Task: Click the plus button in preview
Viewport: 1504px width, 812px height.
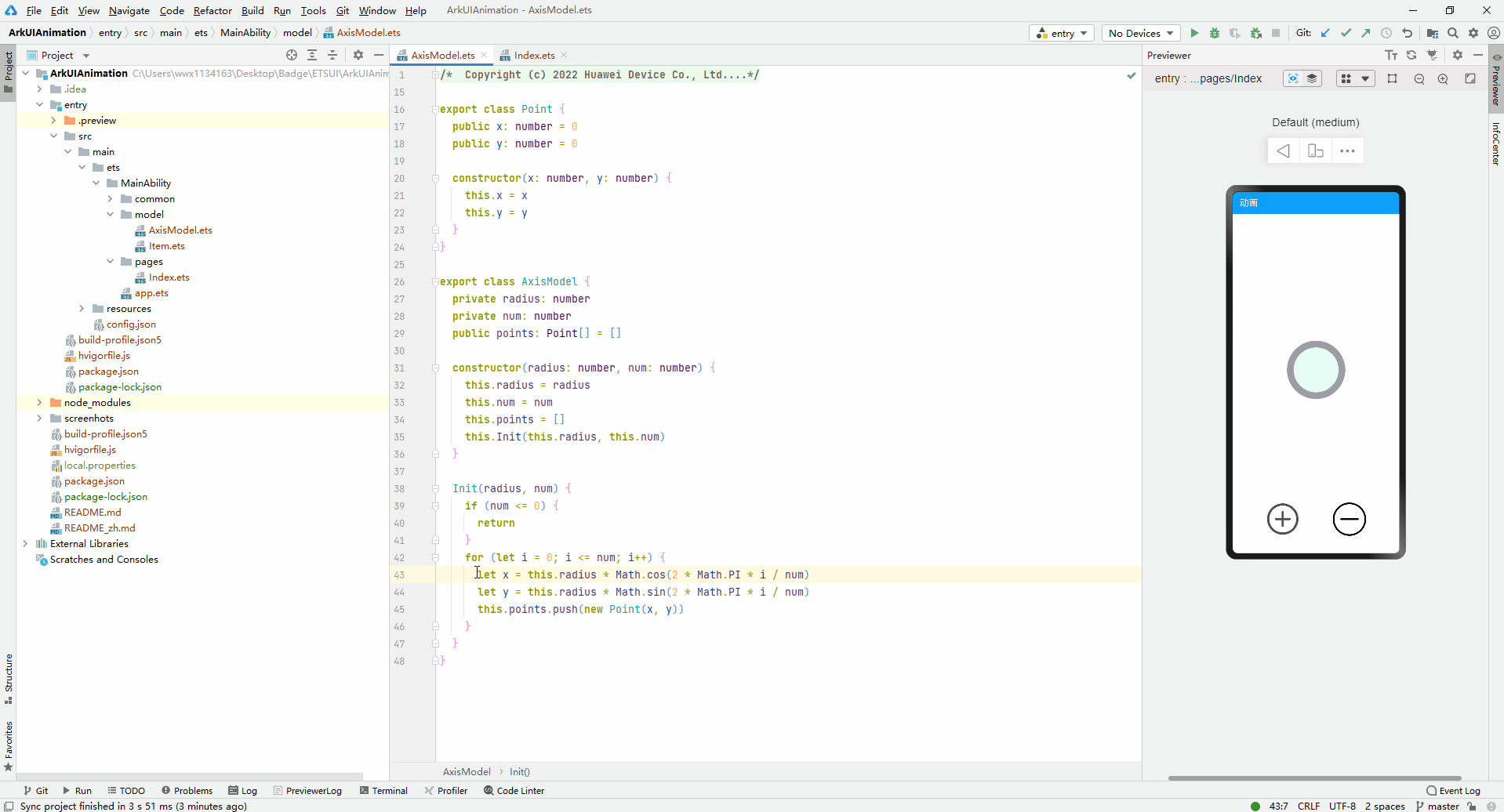Action: [1283, 519]
